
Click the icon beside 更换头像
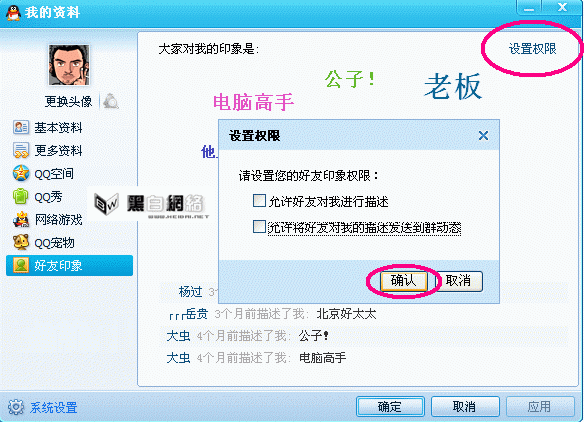[x=111, y=101]
